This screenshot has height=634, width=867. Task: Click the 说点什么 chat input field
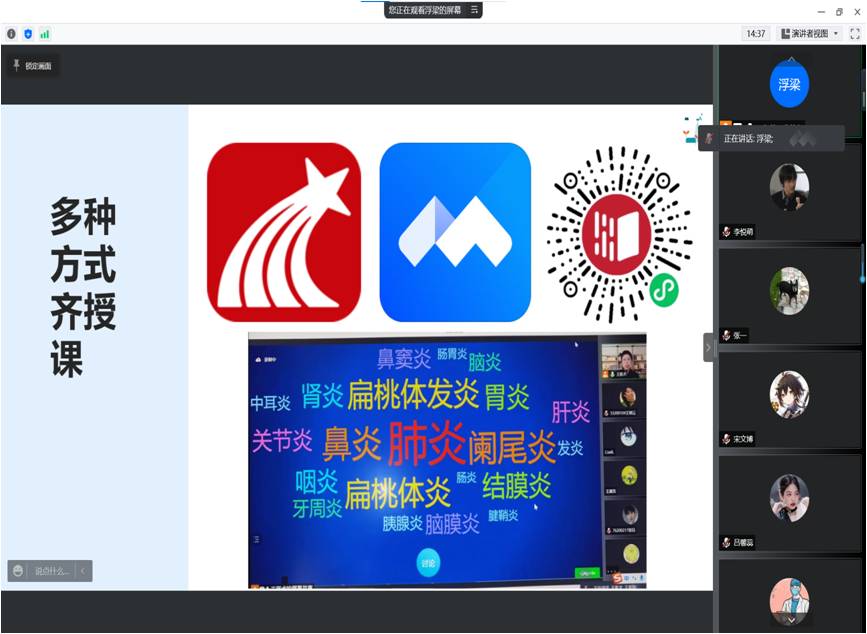(51, 570)
